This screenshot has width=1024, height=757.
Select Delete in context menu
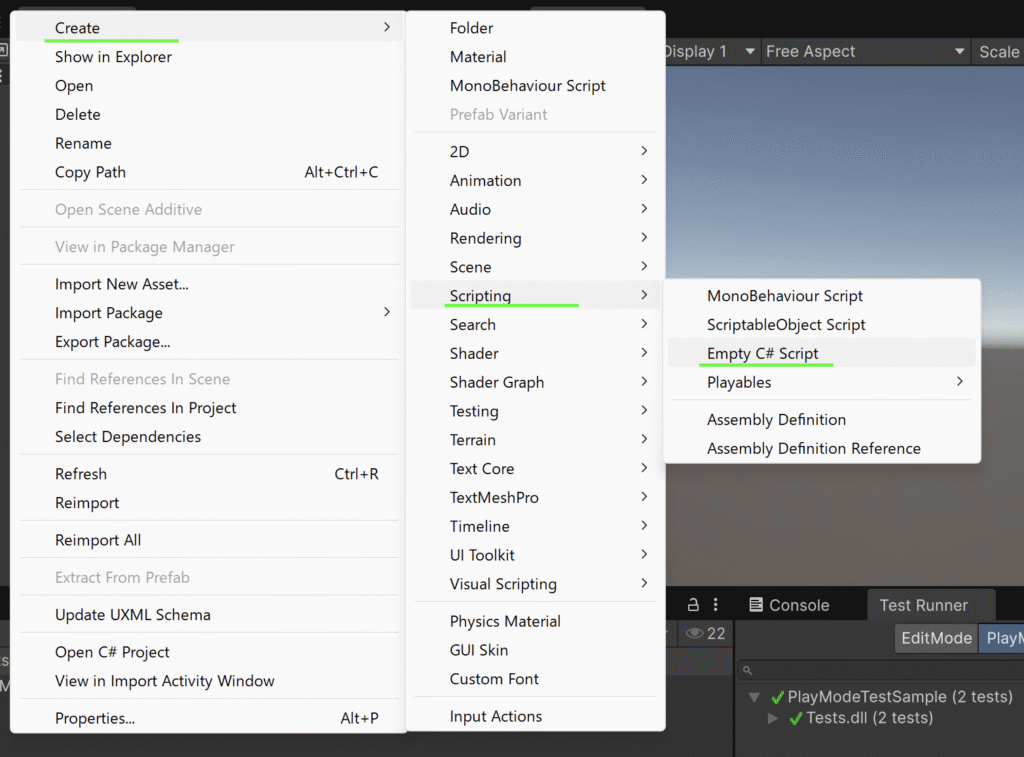click(208, 114)
